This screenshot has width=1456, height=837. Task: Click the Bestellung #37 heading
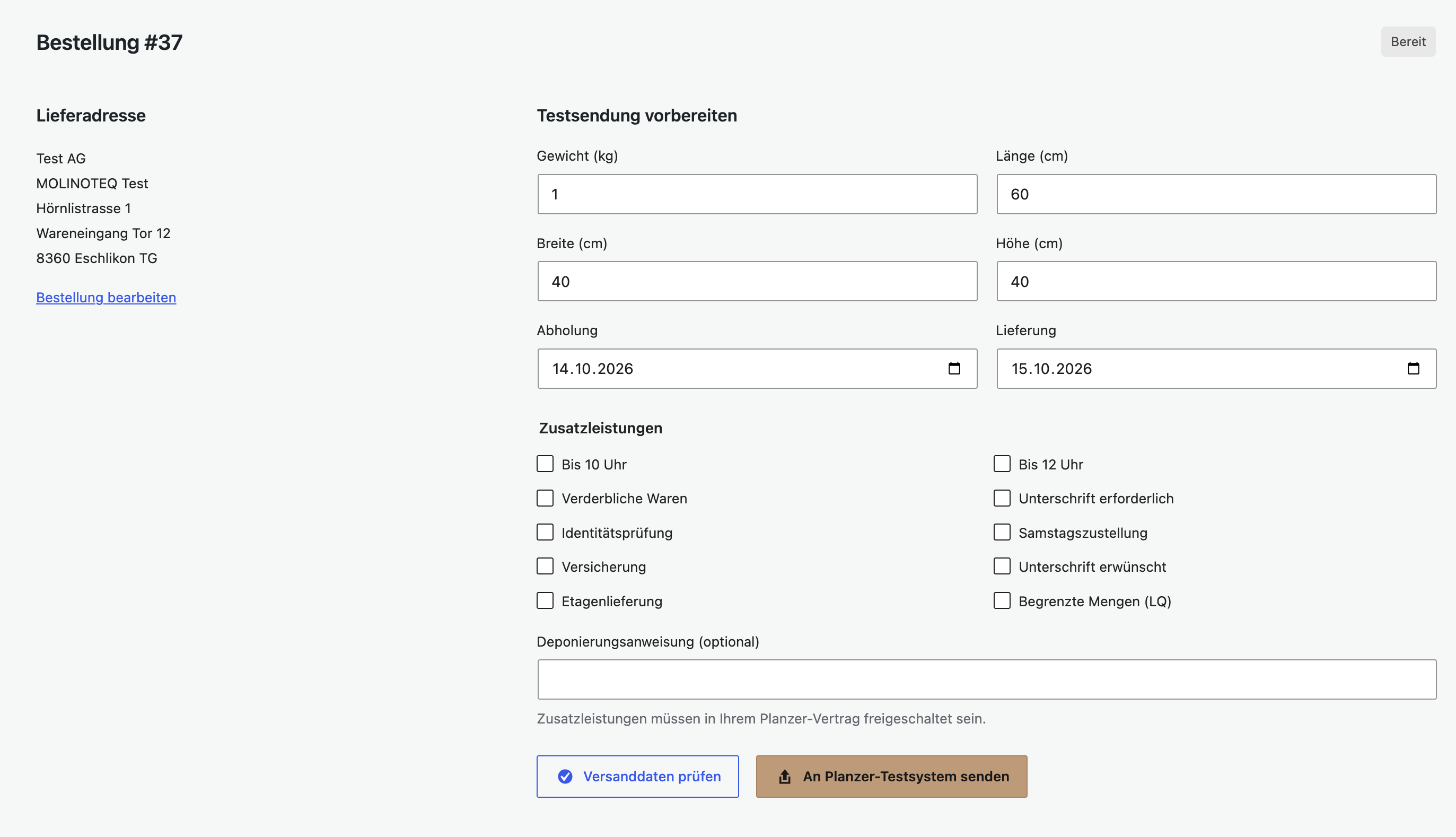(x=110, y=43)
